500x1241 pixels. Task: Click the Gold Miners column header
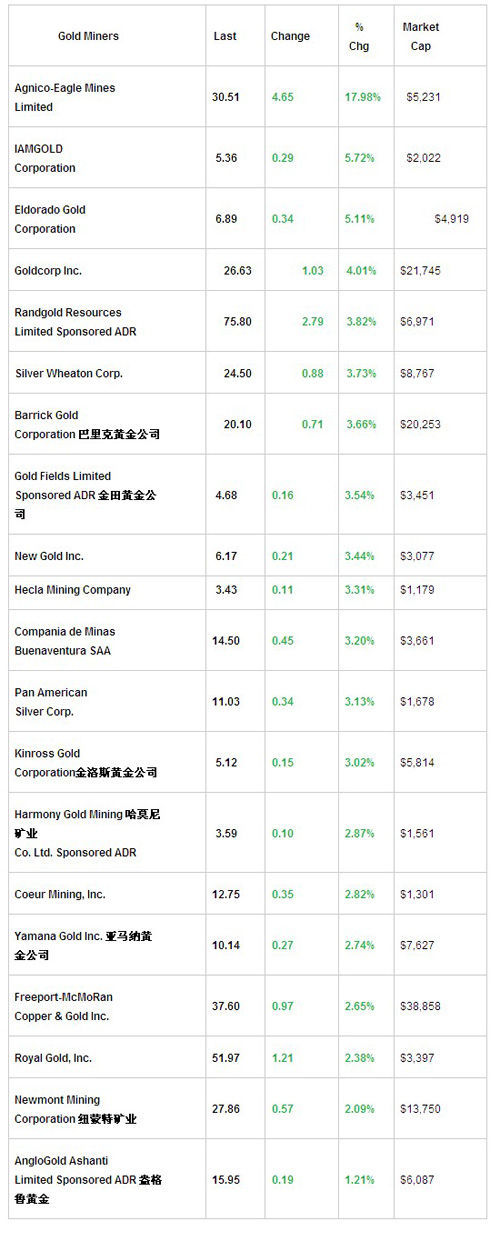88,36
